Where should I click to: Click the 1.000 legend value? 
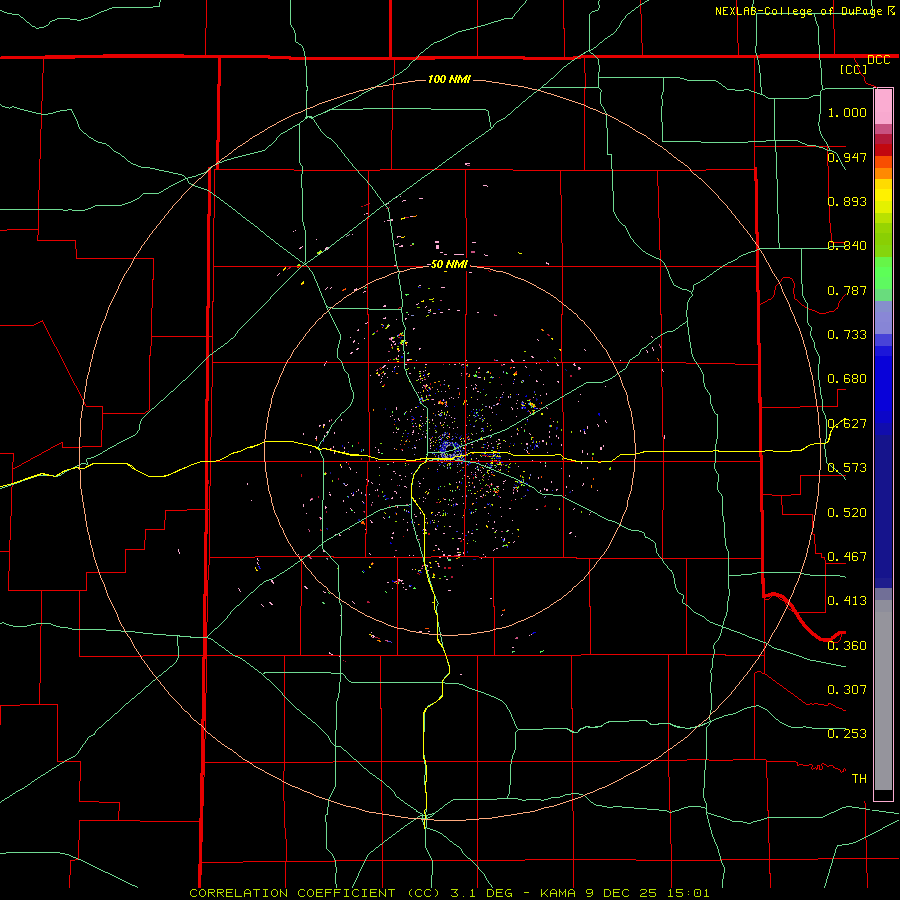coord(847,112)
